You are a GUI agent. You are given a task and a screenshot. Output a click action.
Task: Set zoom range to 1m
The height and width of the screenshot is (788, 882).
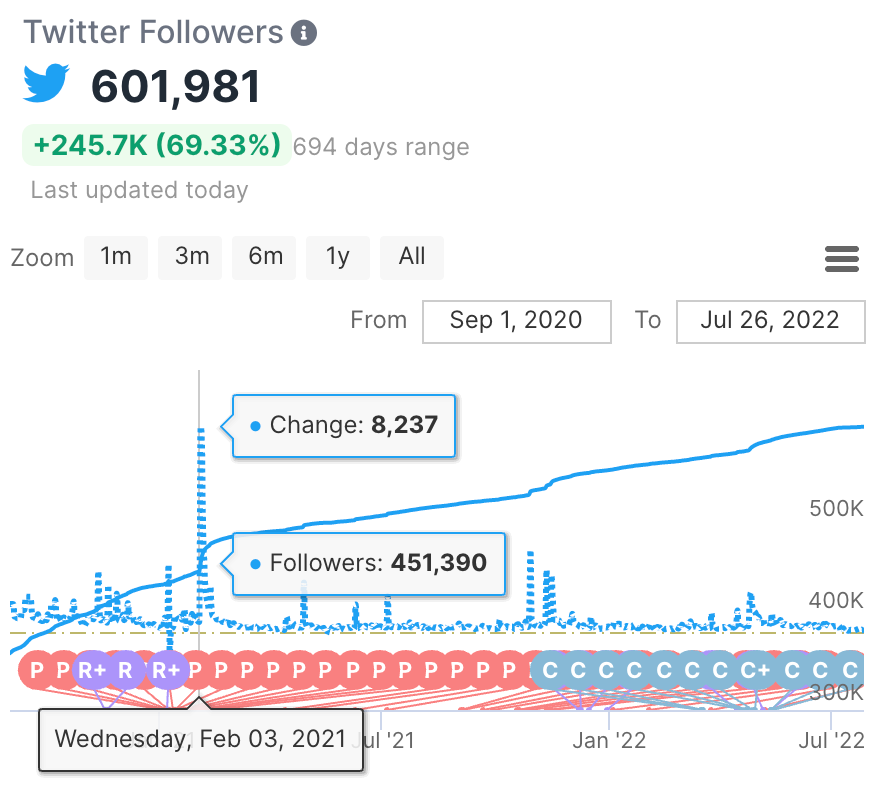116,257
